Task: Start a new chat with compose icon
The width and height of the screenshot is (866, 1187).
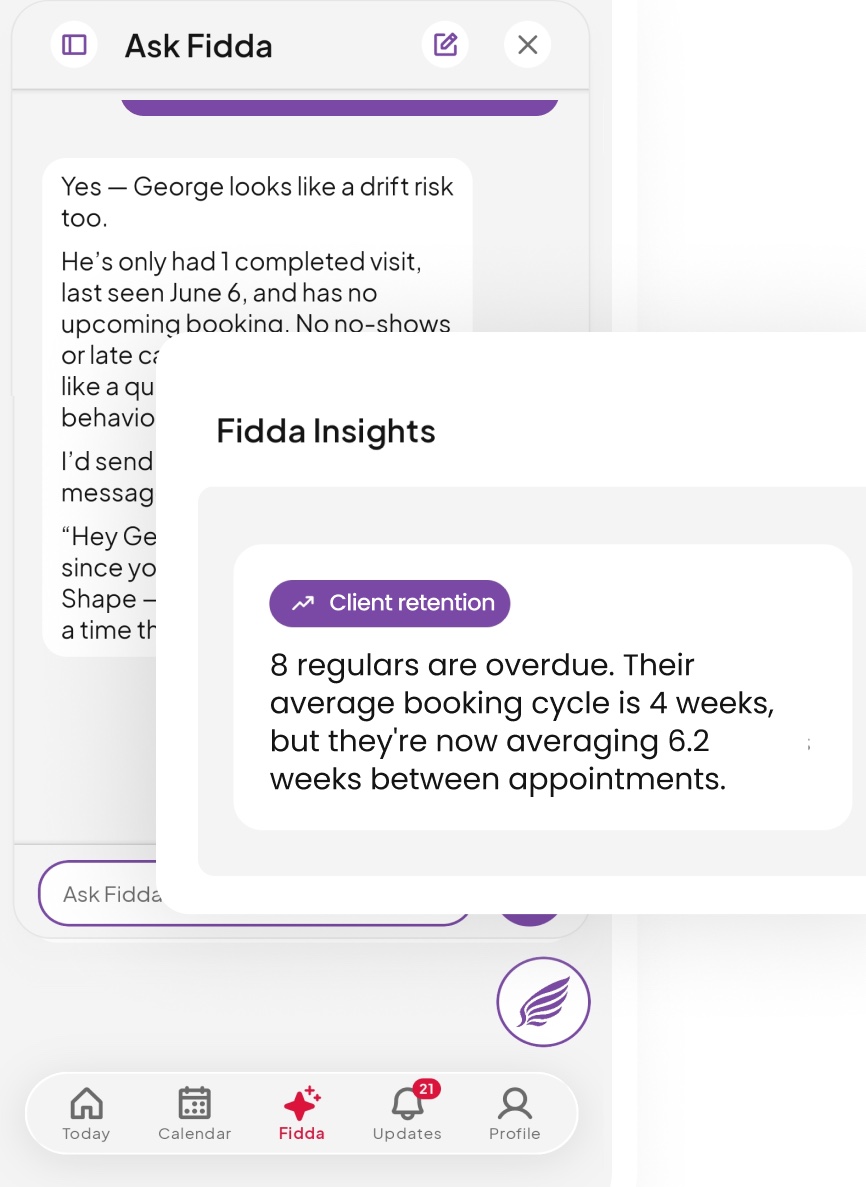Action: coord(445,45)
